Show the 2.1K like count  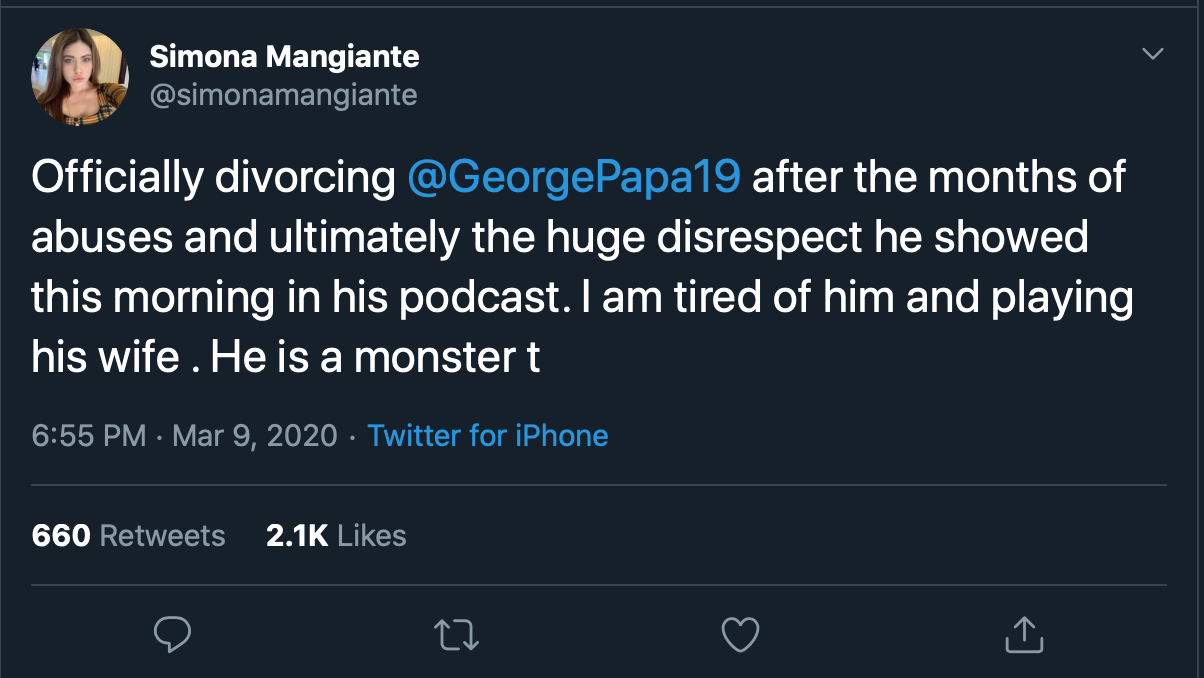(x=297, y=535)
